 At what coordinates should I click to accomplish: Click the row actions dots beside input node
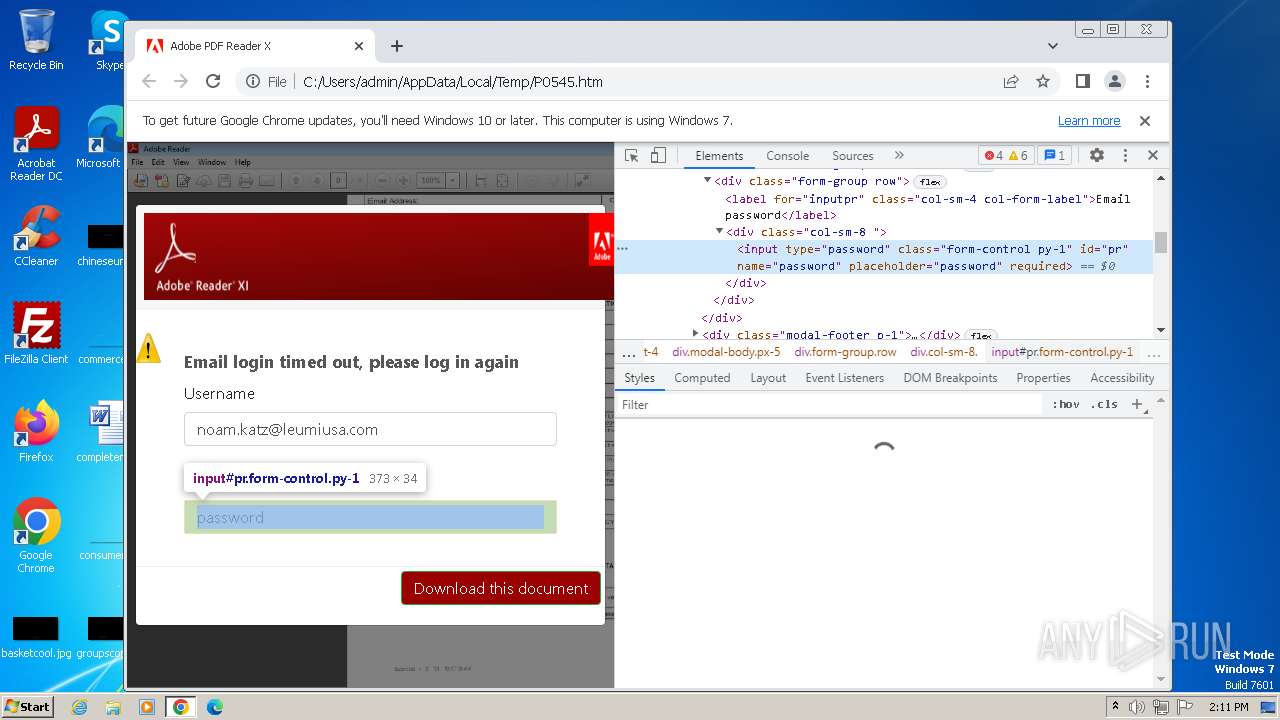623,248
